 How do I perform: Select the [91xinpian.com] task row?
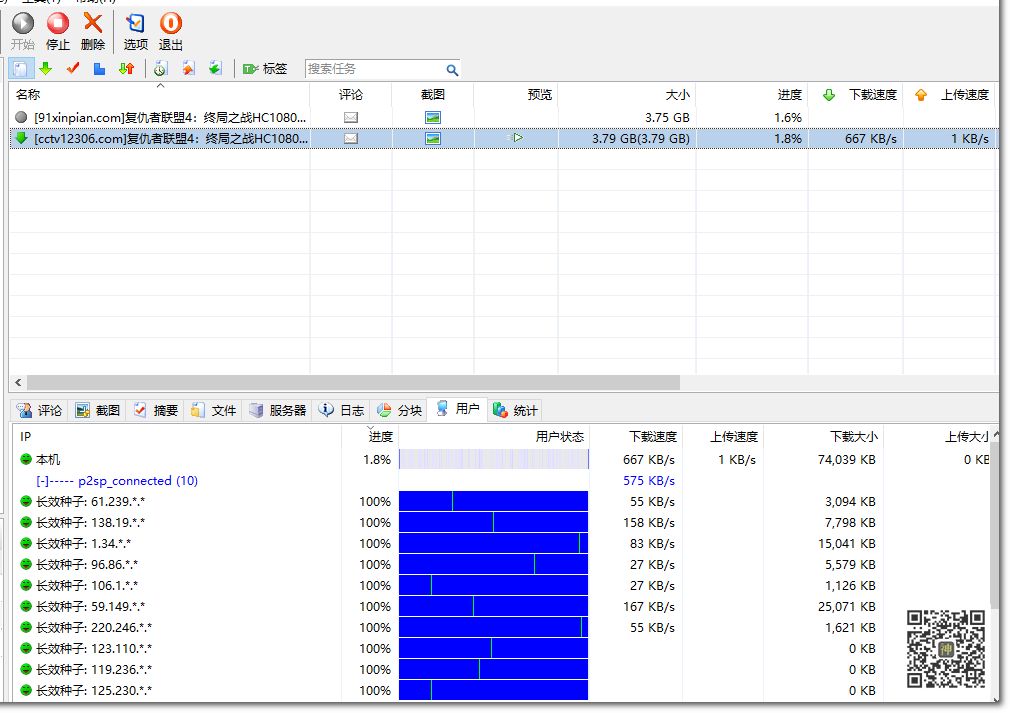(x=503, y=117)
